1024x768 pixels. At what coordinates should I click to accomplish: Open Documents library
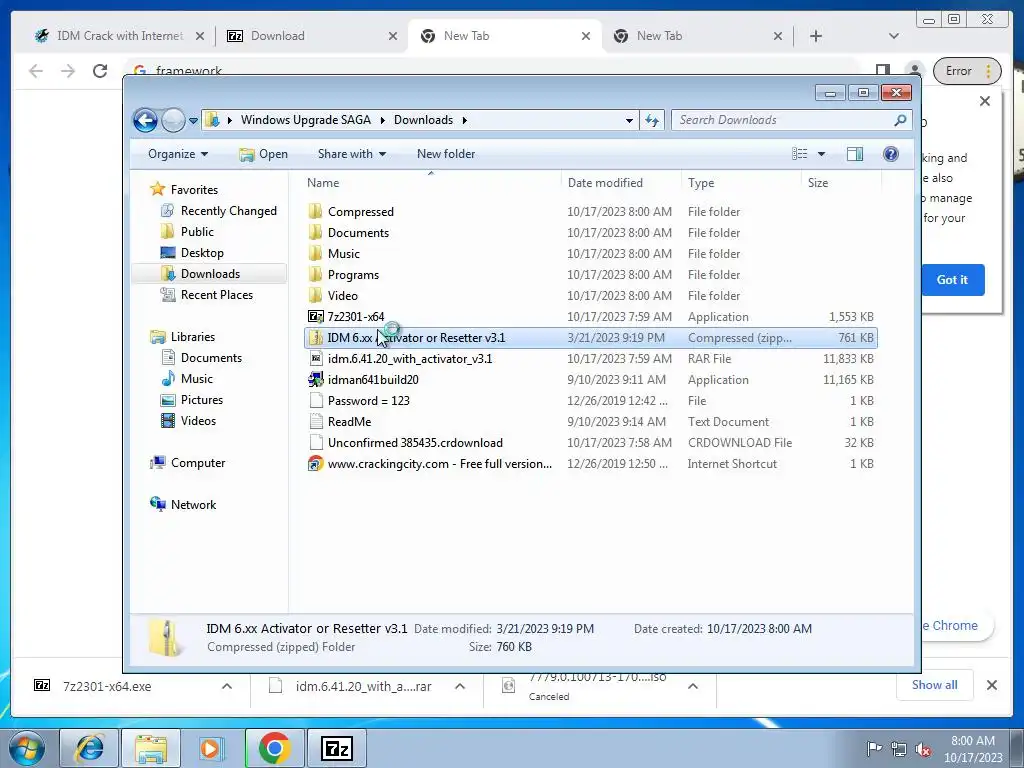[x=211, y=358]
